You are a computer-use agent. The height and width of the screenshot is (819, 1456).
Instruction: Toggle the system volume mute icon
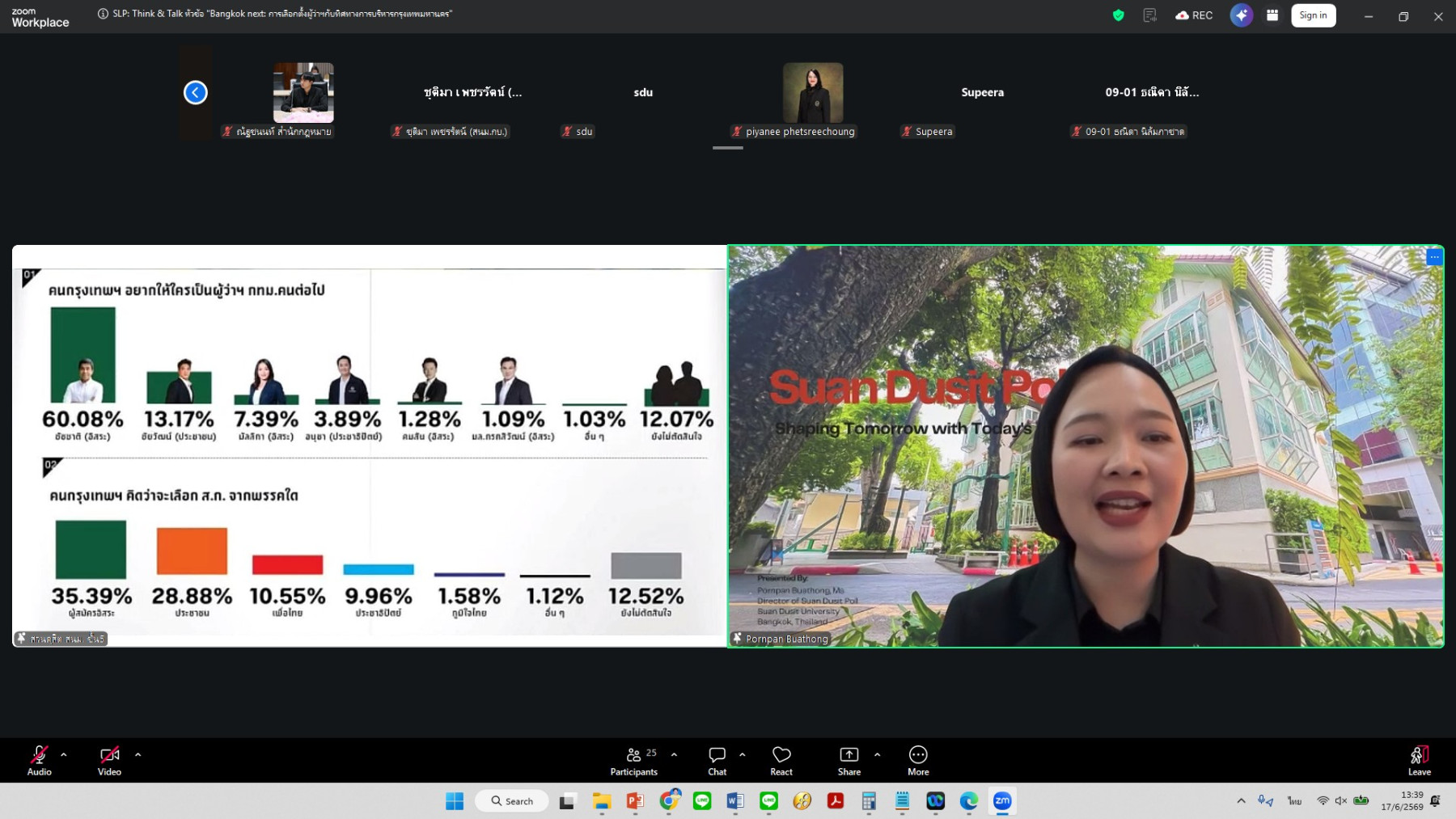tap(1341, 801)
